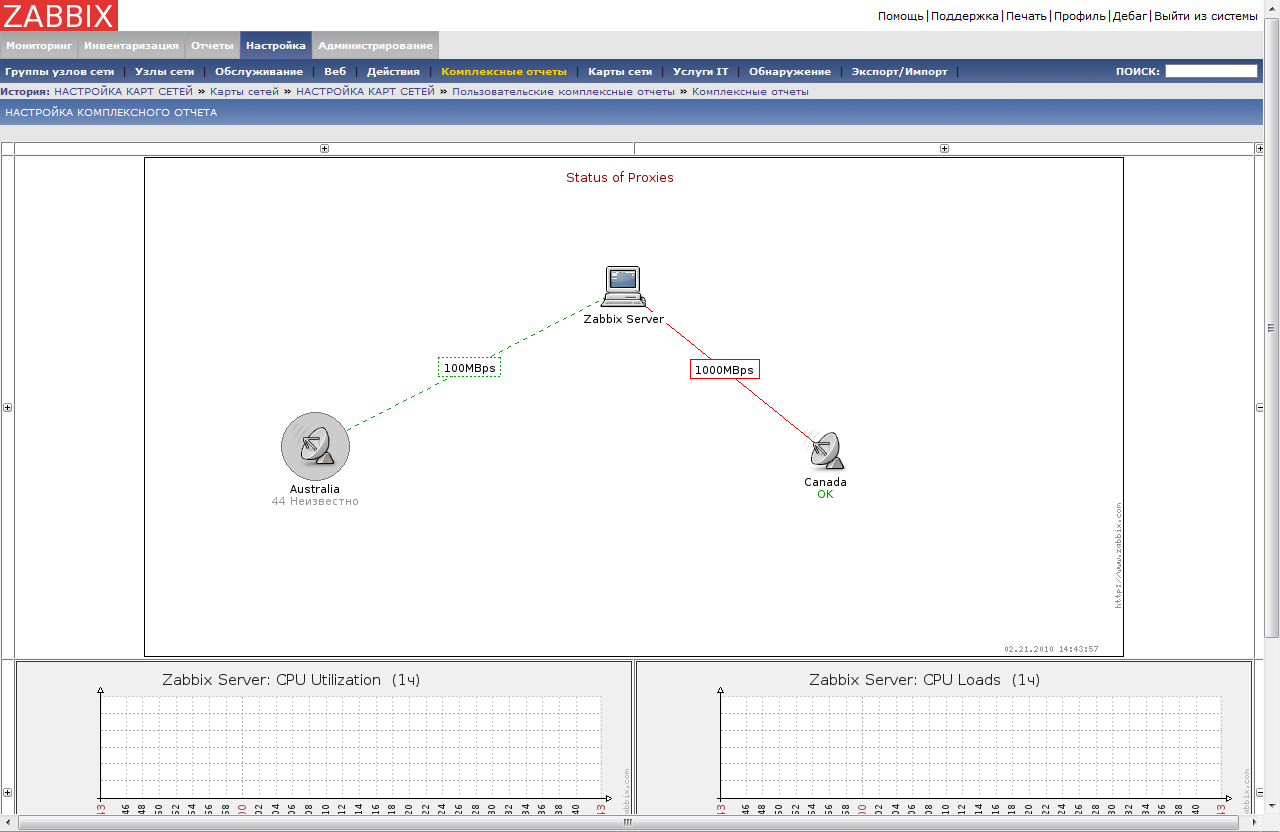Open Услуги IT submenu item
Screen dimensions: 1280x832
[701, 72]
